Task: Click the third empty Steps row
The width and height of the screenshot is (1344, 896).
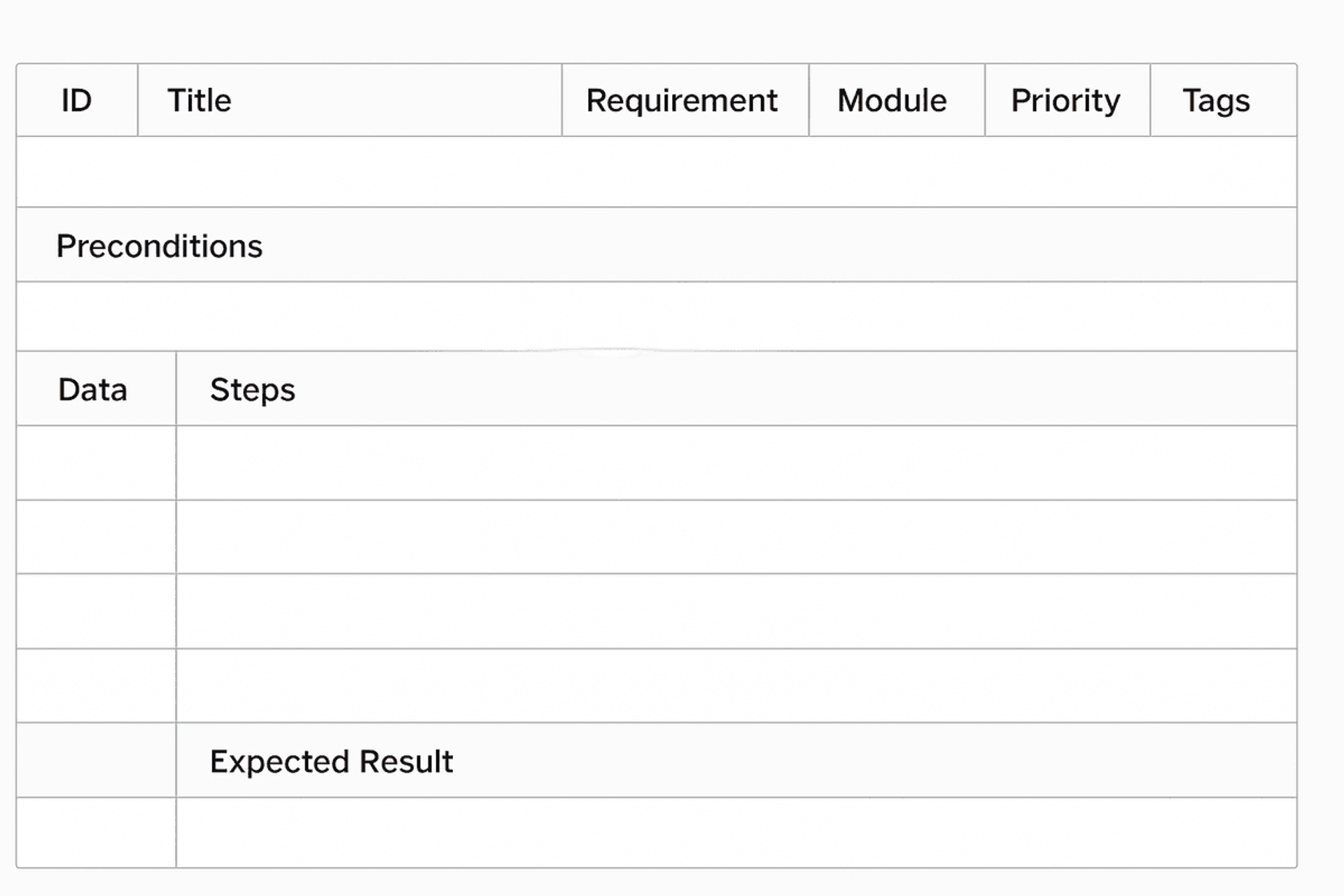Action: tap(735, 611)
